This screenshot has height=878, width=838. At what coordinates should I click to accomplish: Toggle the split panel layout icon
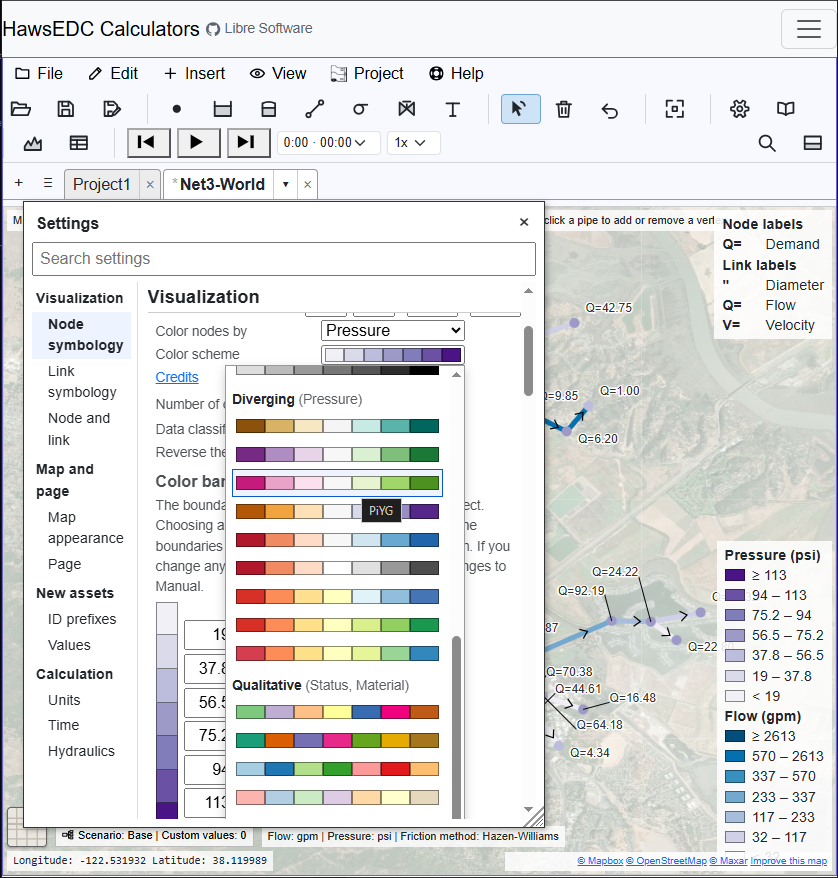(x=812, y=143)
